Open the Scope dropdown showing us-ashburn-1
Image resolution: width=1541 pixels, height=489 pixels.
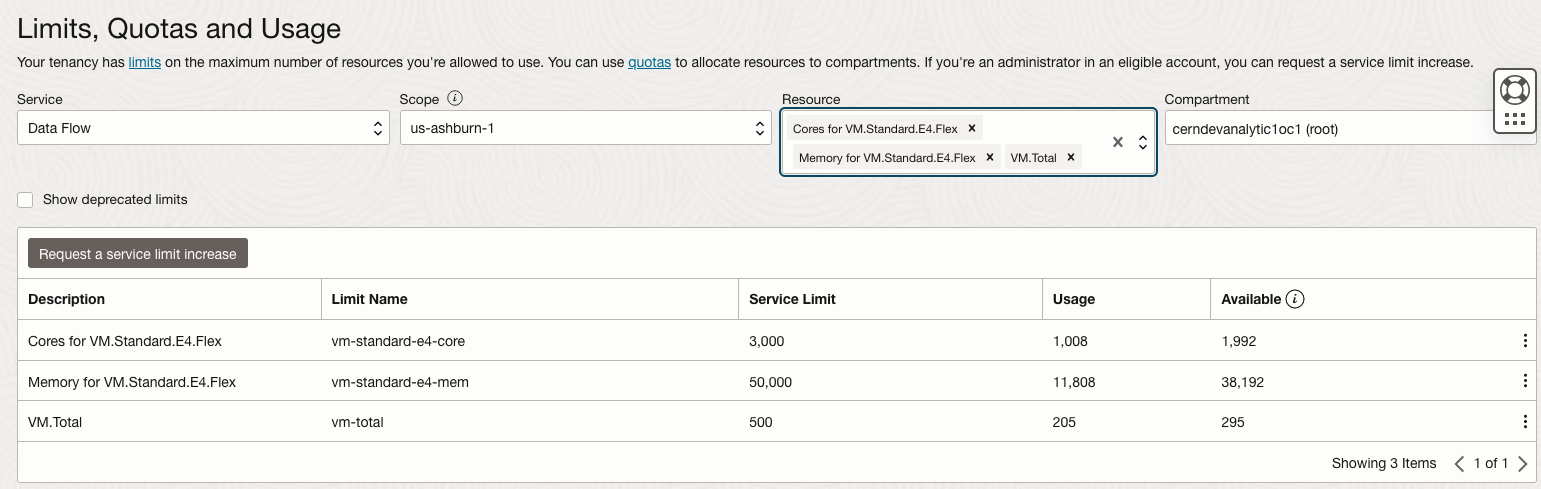click(x=585, y=128)
